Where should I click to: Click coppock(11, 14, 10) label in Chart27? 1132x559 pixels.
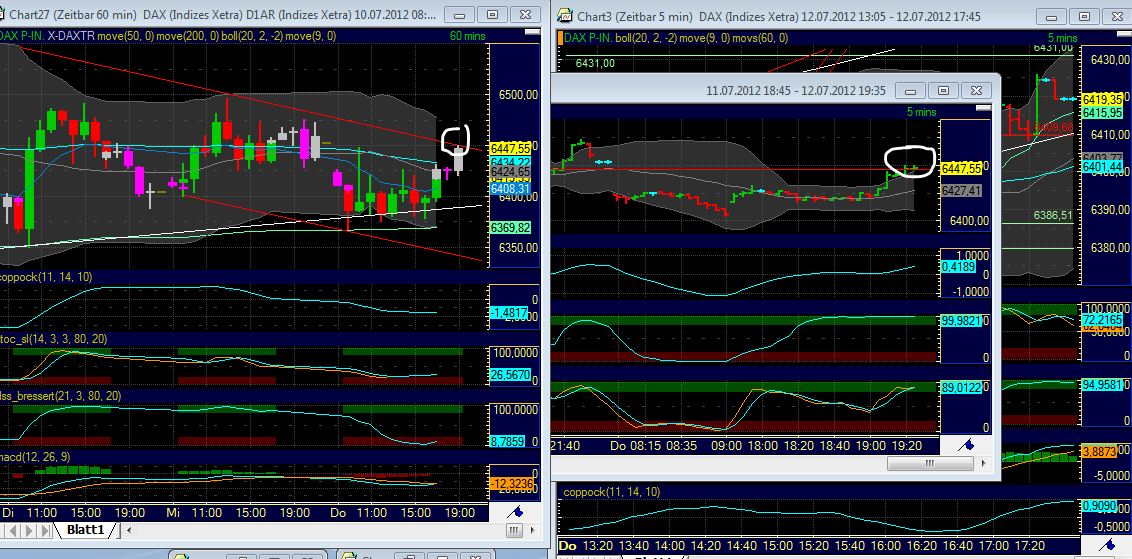[x=45, y=277]
